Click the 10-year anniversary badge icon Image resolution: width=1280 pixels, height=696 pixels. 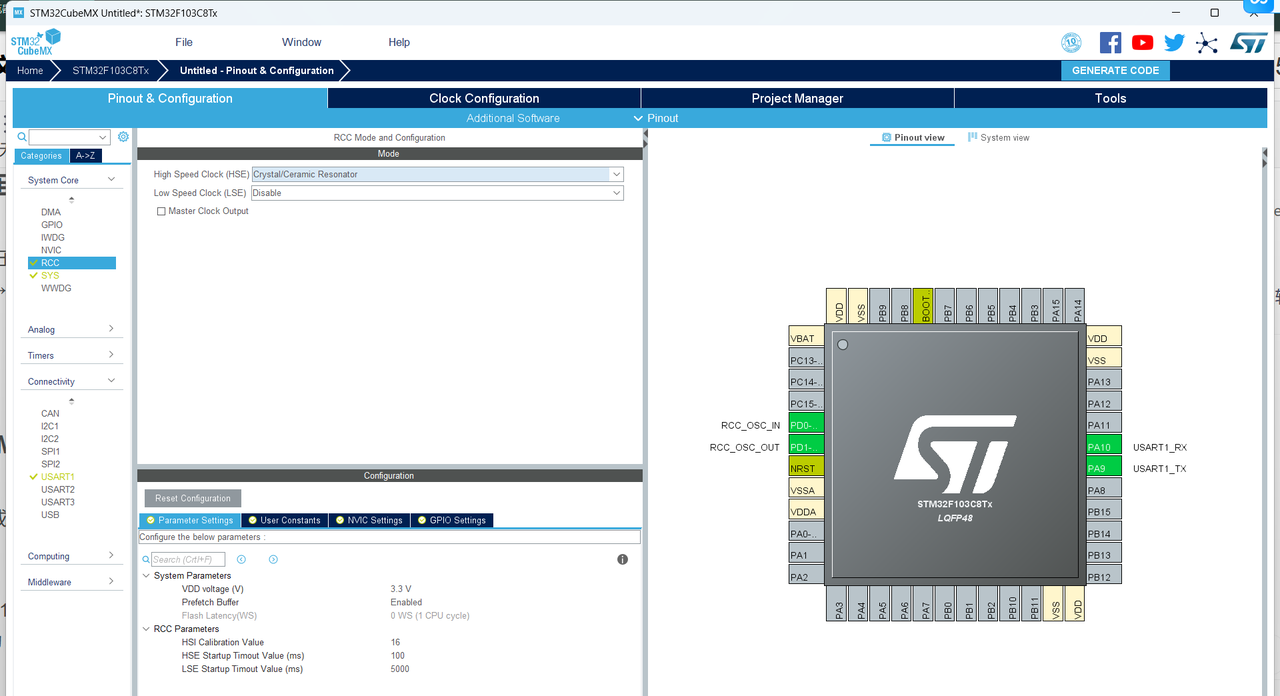click(1071, 42)
